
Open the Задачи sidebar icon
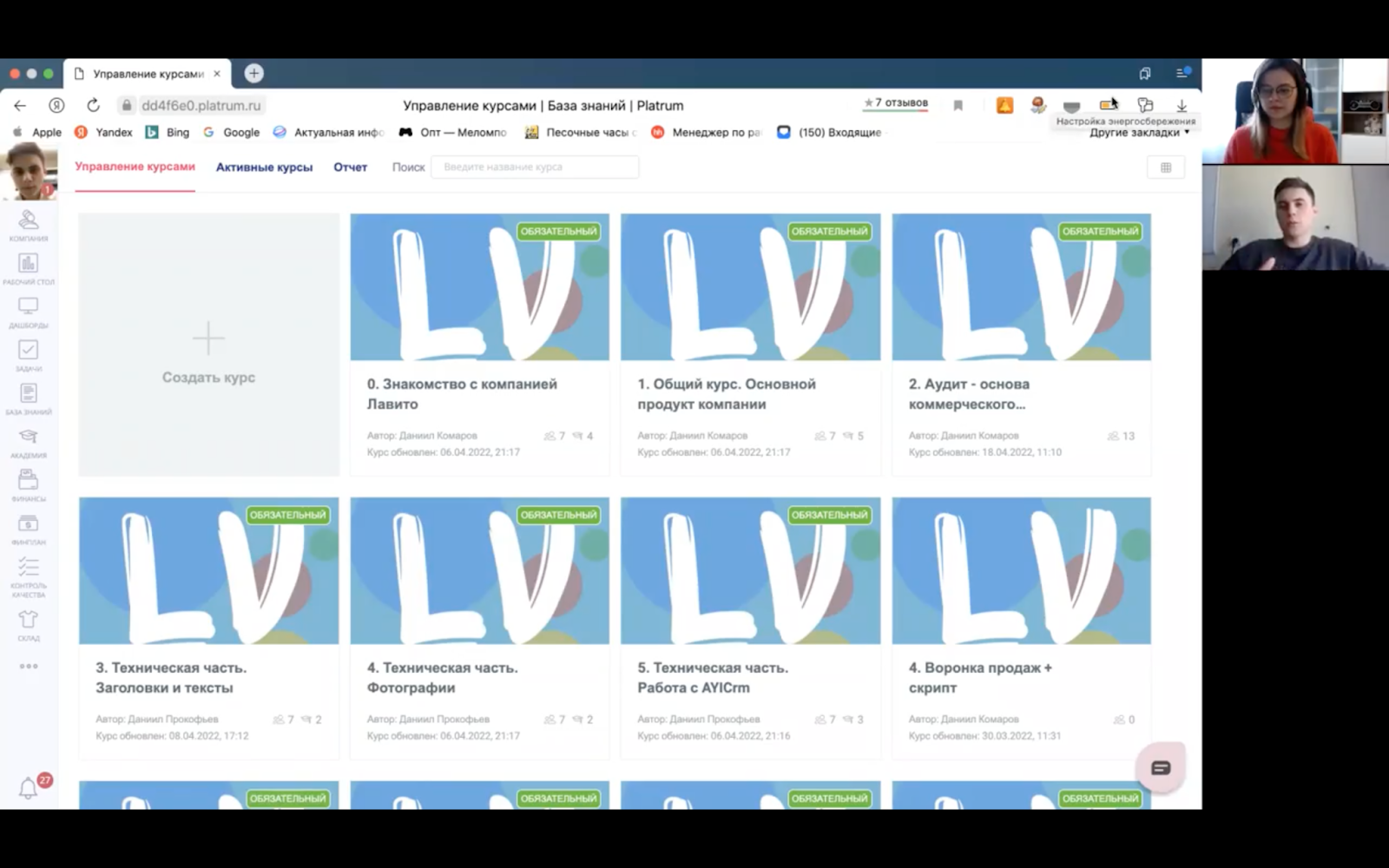pyautogui.click(x=29, y=356)
